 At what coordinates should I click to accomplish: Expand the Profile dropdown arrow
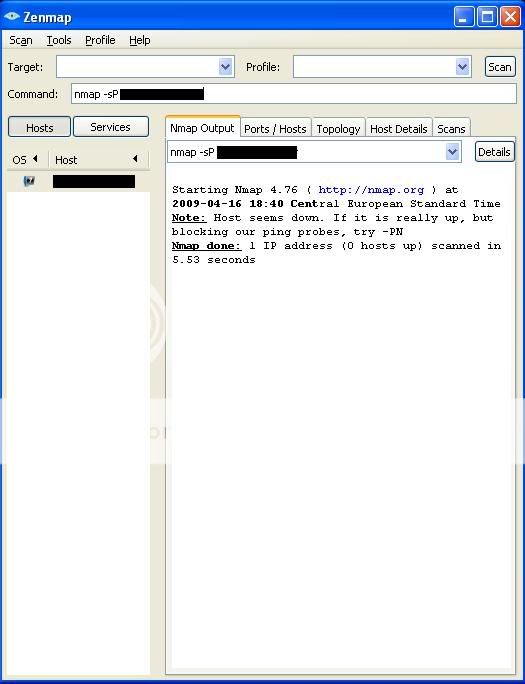462,67
